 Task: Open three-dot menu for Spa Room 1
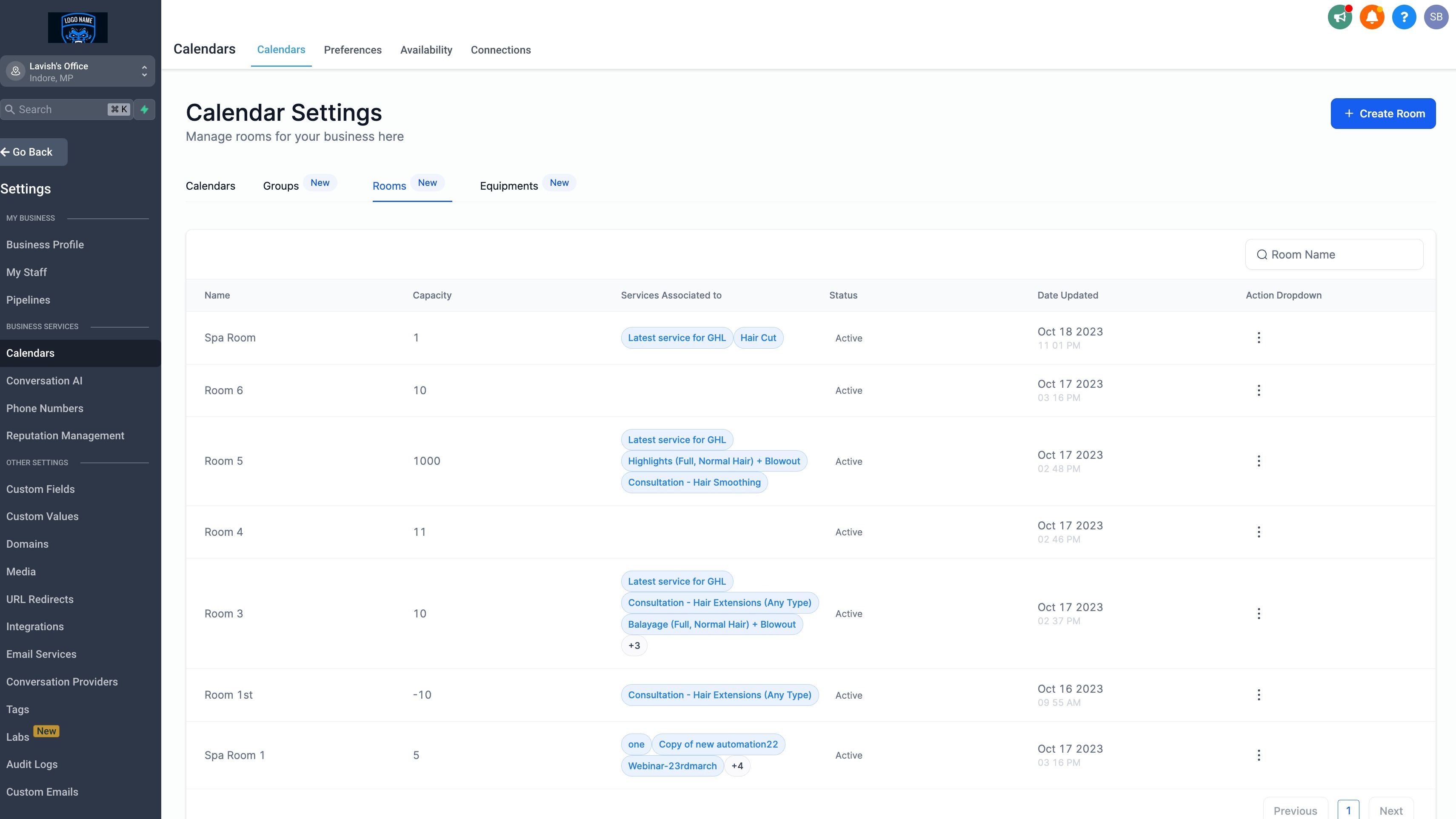[1258, 755]
